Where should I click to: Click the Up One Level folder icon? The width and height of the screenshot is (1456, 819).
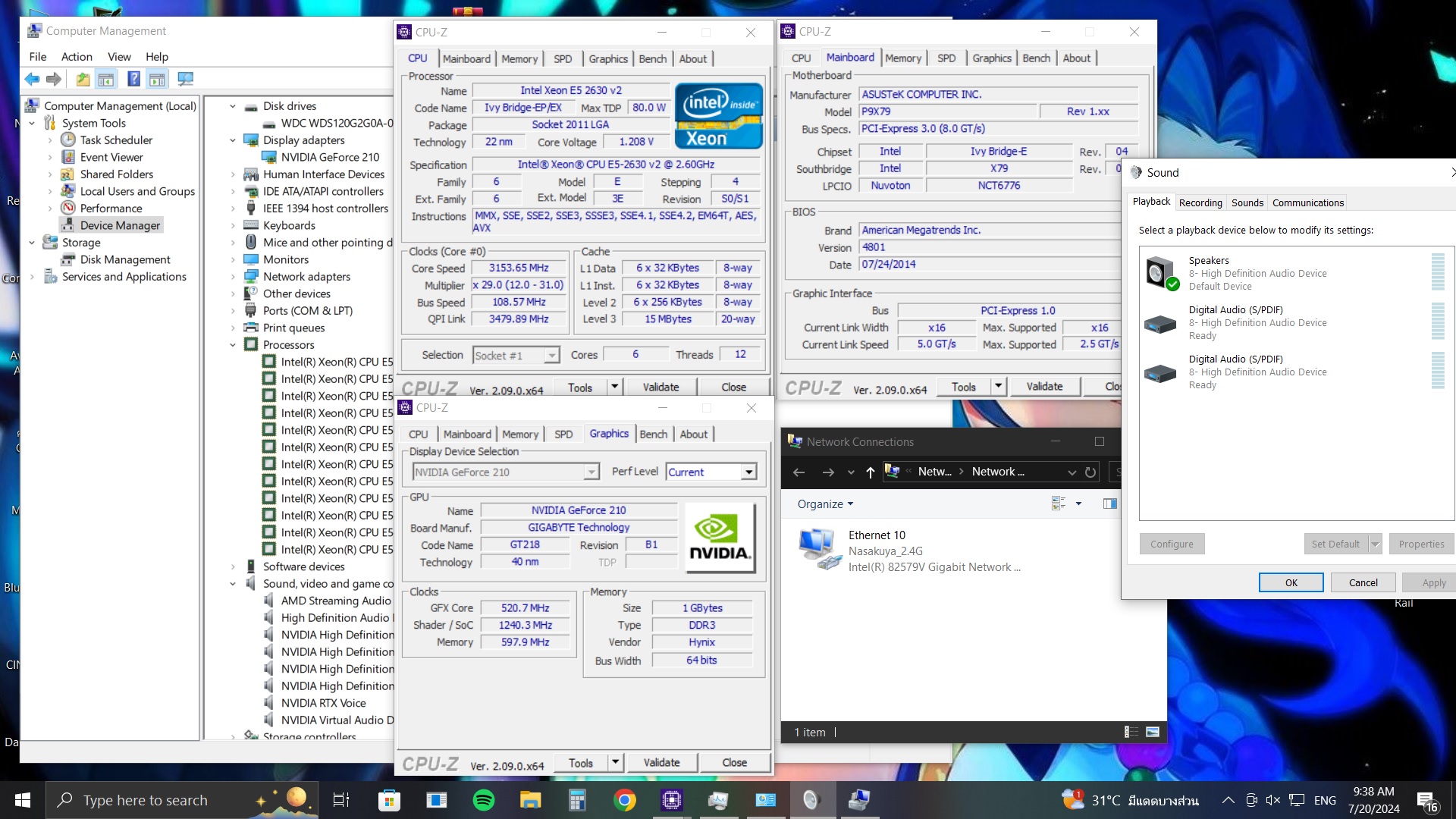tap(83, 79)
